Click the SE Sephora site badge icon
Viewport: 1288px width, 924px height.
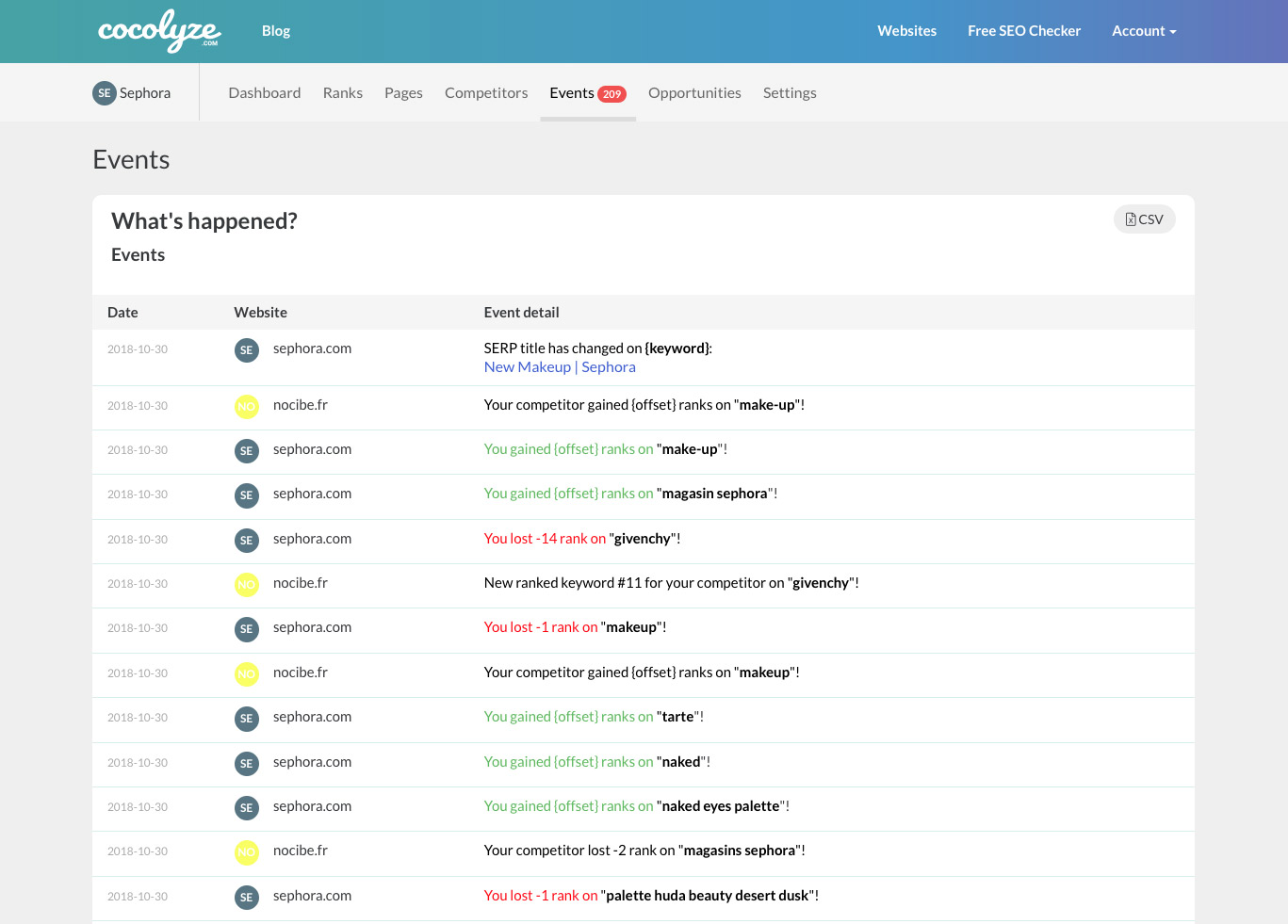pyautogui.click(x=105, y=93)
